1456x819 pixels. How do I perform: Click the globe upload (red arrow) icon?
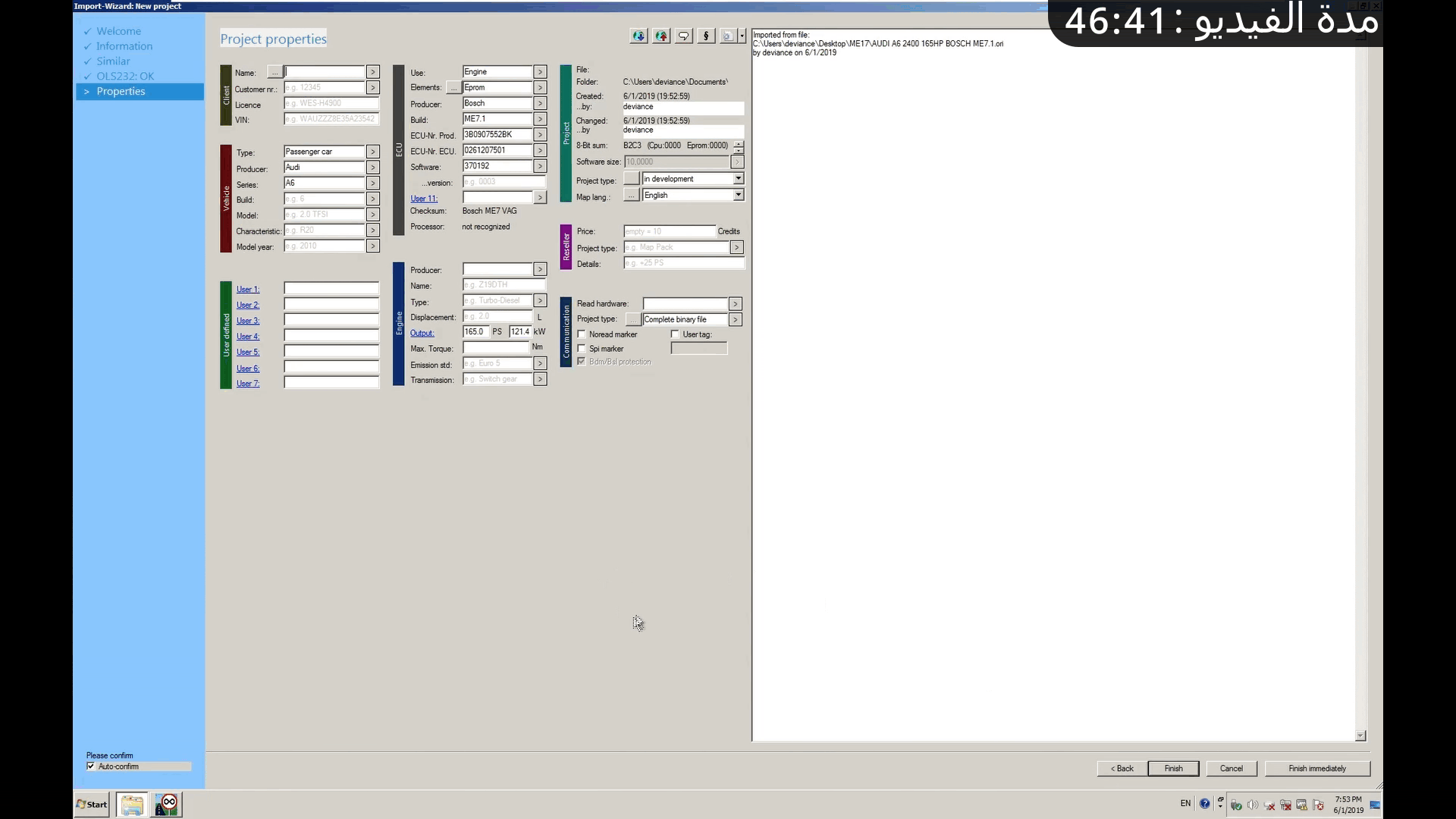(661, 36)
